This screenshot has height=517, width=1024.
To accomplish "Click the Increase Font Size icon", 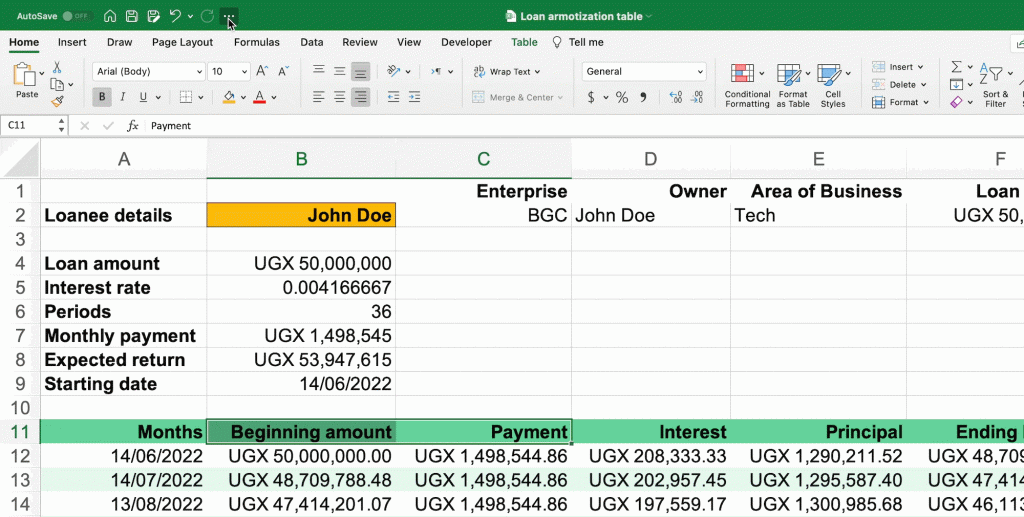I will (262, 71).
